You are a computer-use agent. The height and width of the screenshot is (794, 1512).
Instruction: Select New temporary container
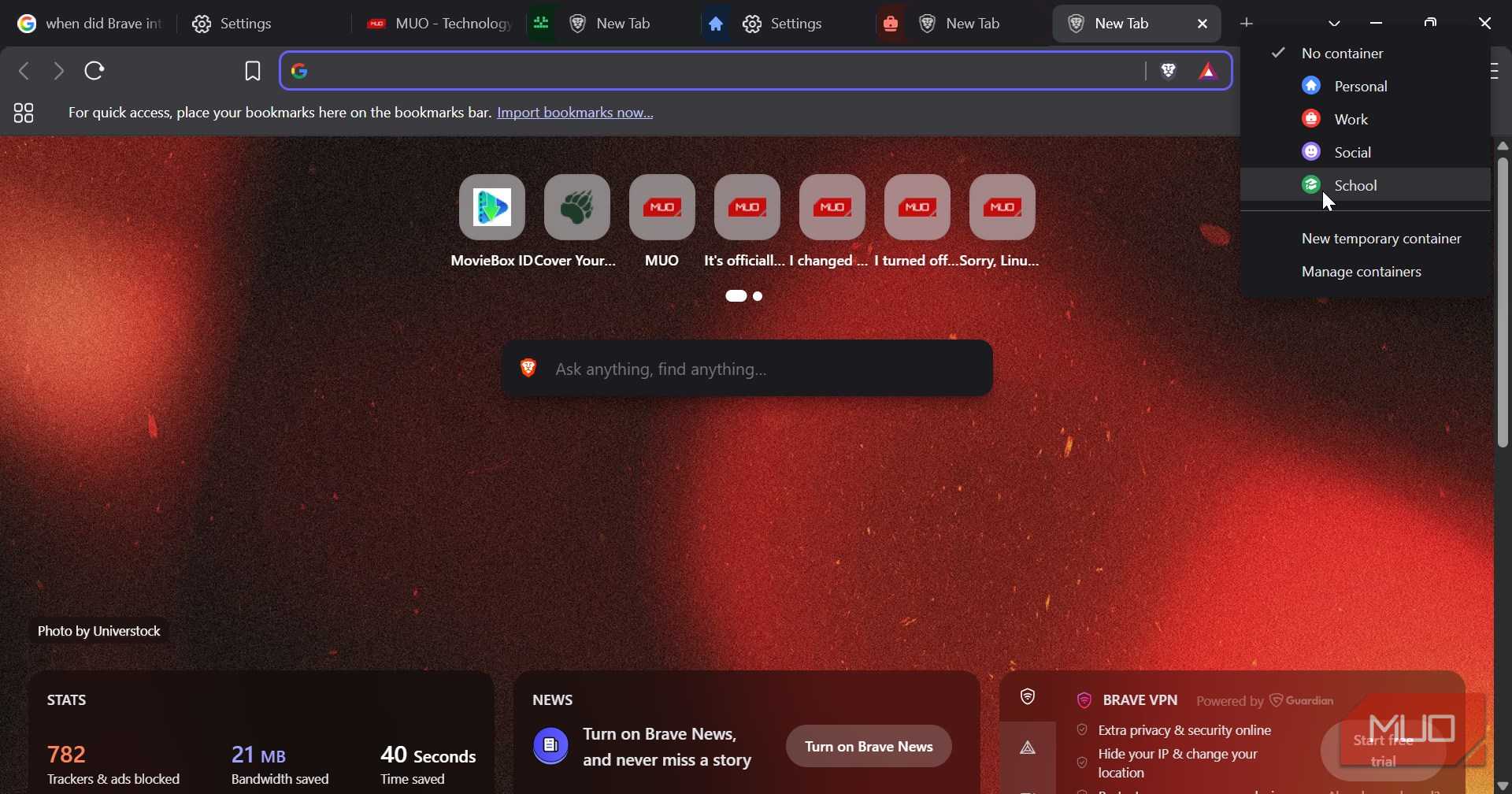1366,239
